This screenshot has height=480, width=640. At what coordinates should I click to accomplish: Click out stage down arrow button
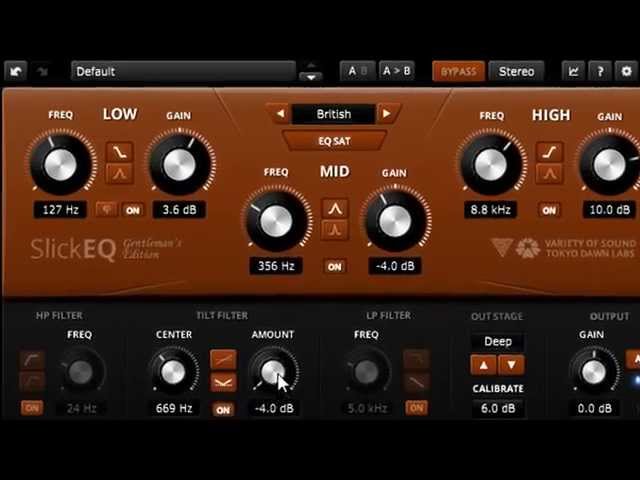[x=511, y=364]
